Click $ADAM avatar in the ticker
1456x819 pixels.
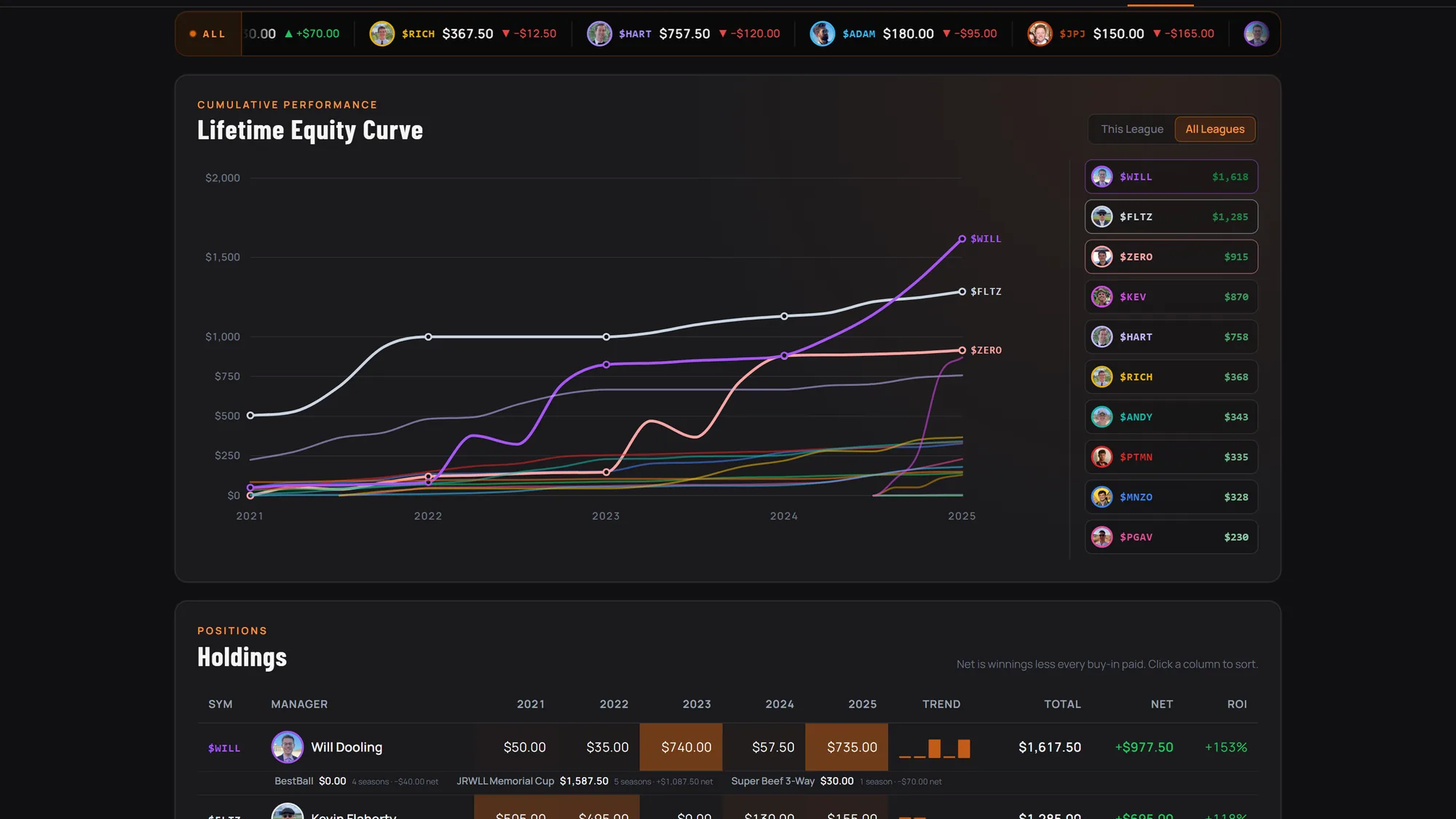823,33
